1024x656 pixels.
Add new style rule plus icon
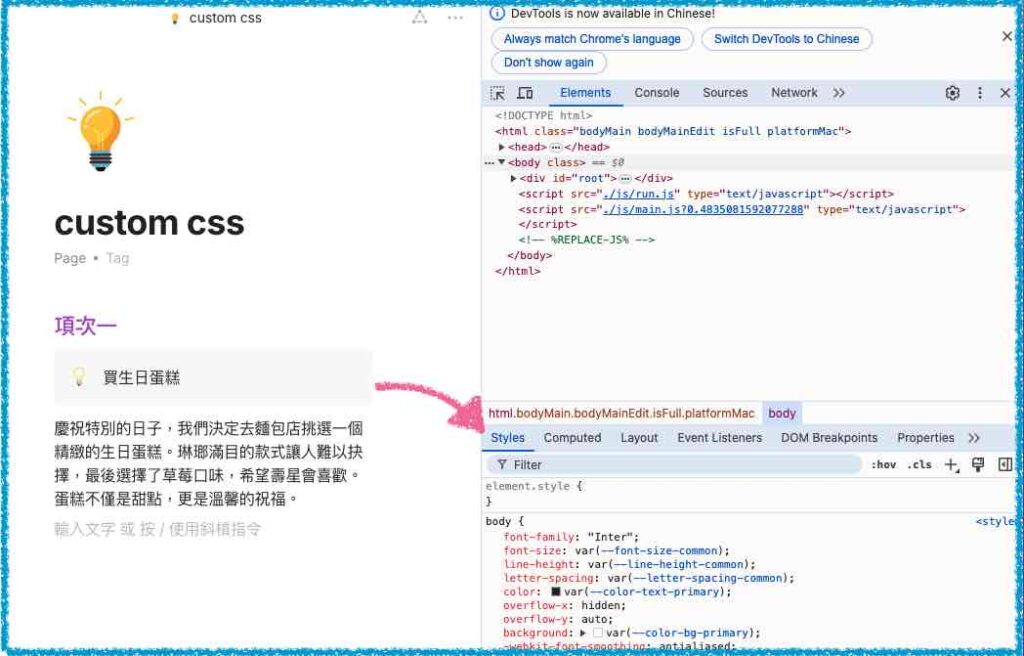point(952,465)
